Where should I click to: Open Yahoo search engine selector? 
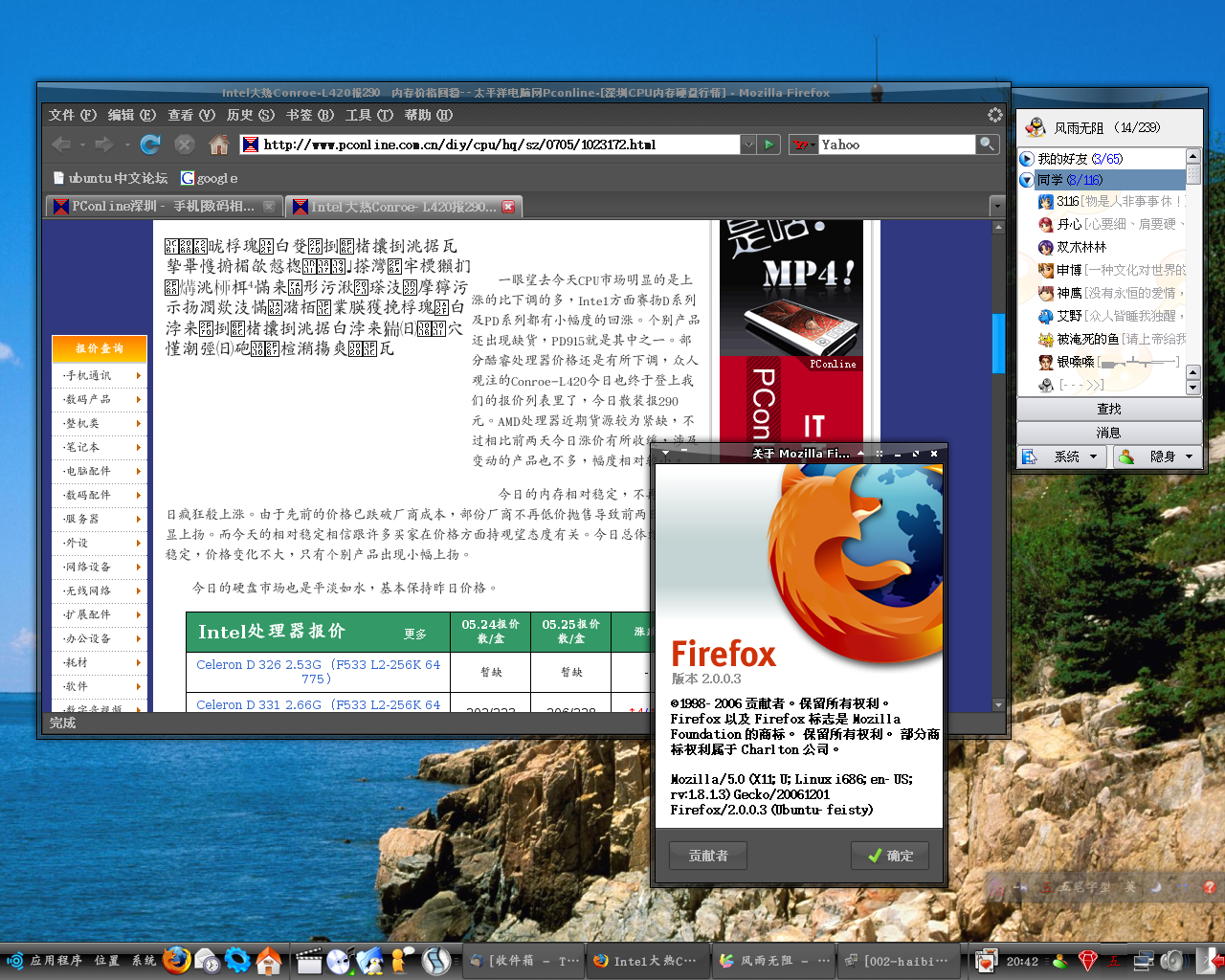[x=803, y=145]
